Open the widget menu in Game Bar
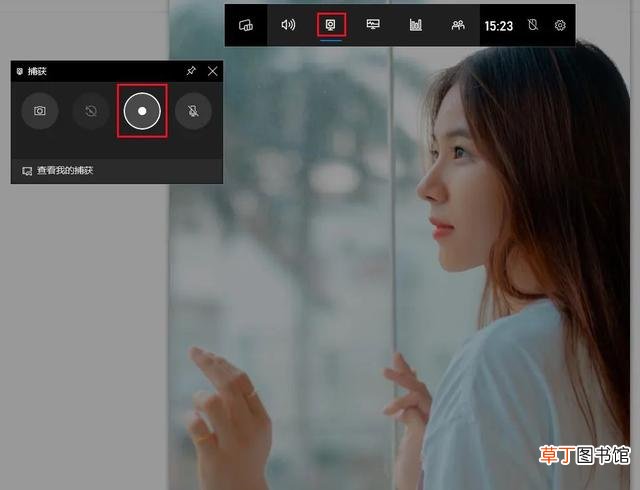The image size is (640, 490). 246,25
